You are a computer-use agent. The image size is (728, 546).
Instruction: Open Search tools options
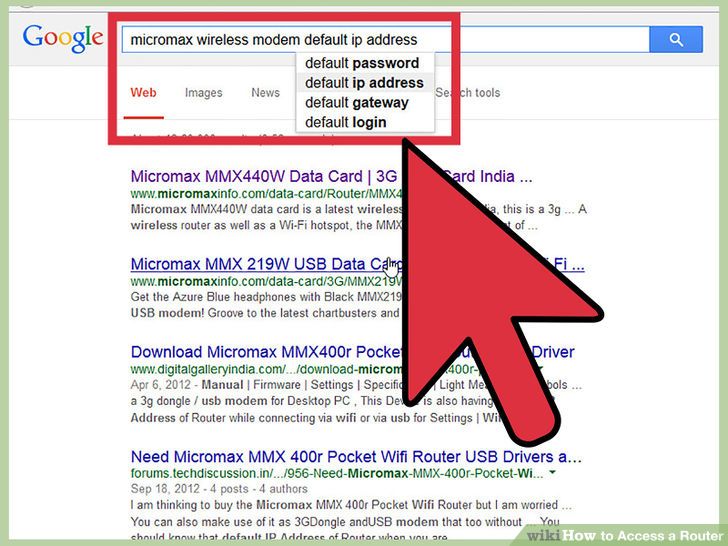click(468, 93)
